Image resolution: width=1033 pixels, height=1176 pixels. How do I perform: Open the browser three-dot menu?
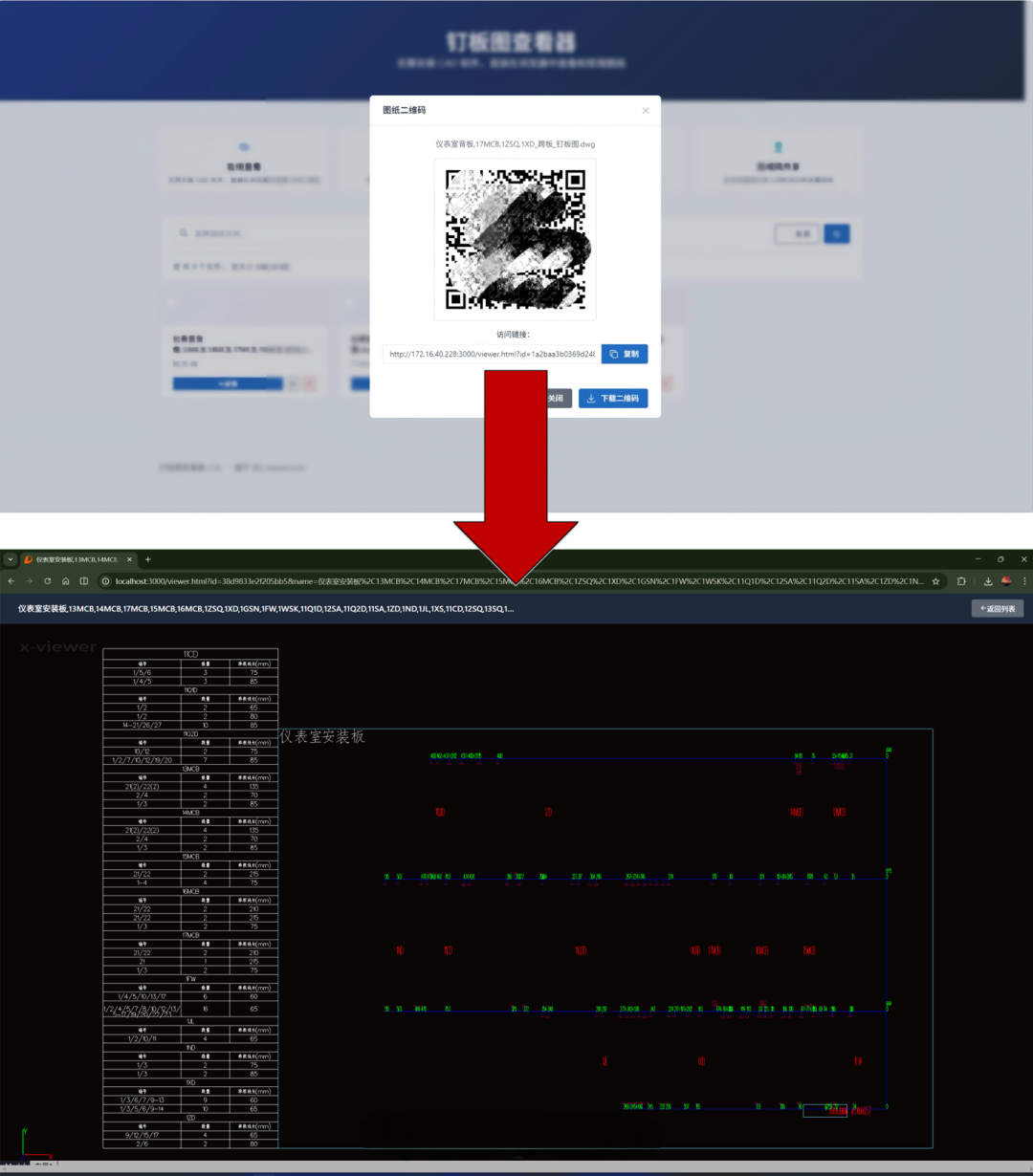coord(1024,580)
